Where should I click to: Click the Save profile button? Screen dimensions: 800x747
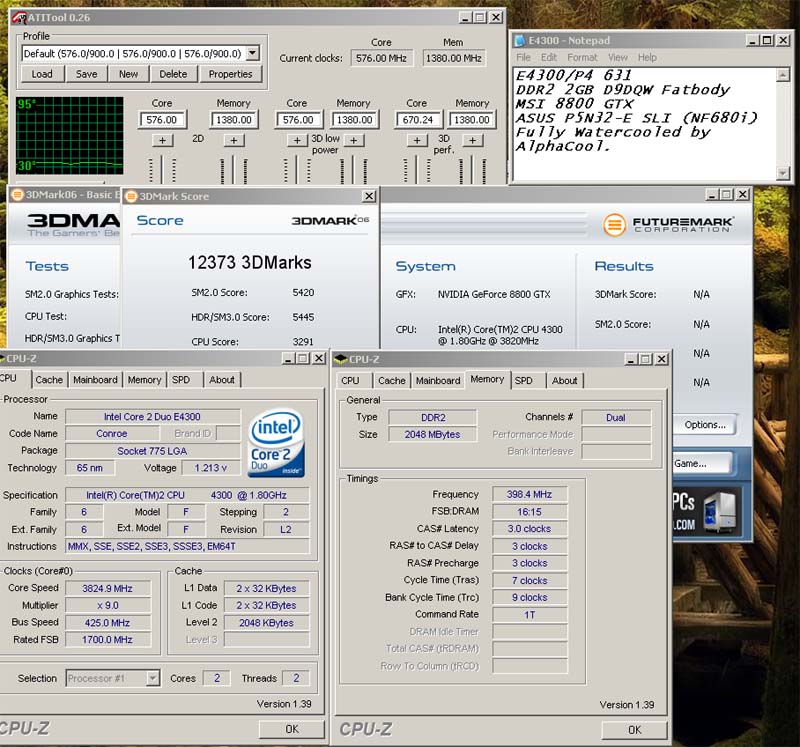click(x=86, y=74)
